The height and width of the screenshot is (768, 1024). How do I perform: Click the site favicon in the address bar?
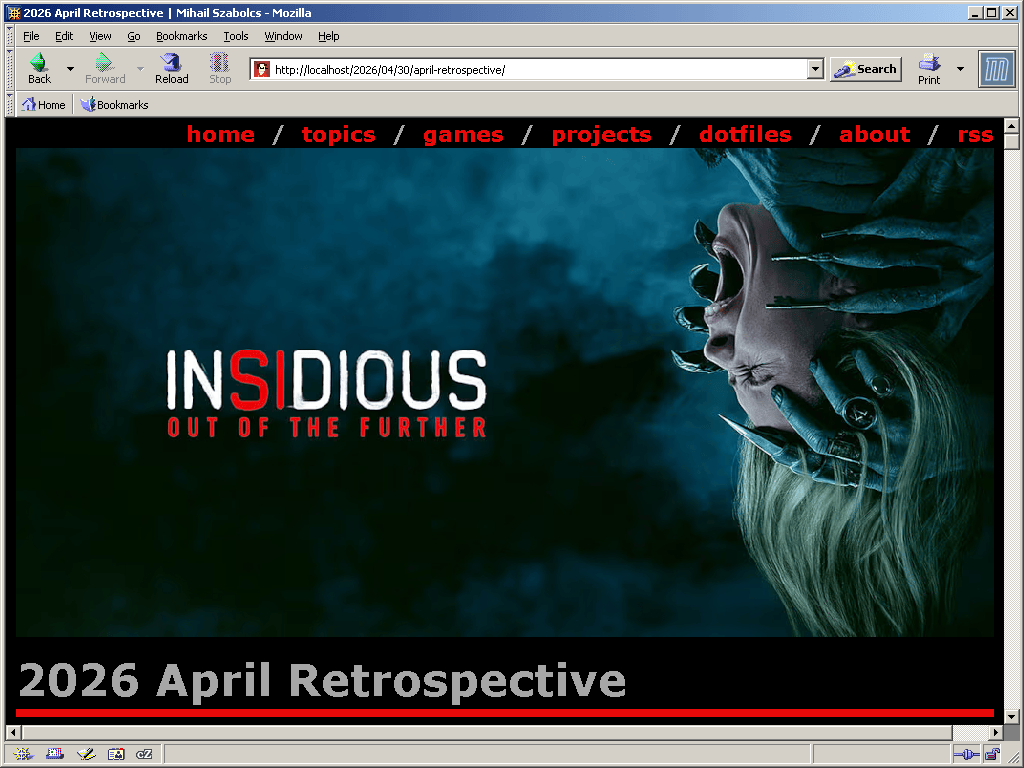pos(262,69)
